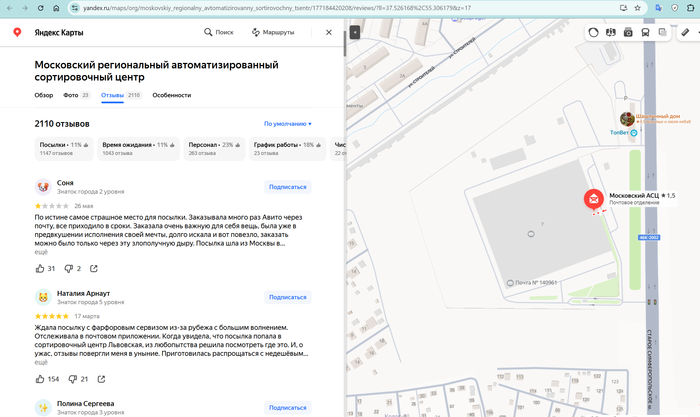
Task: Focus the yandex.ru address bar URL
Action: coord(277,8)
